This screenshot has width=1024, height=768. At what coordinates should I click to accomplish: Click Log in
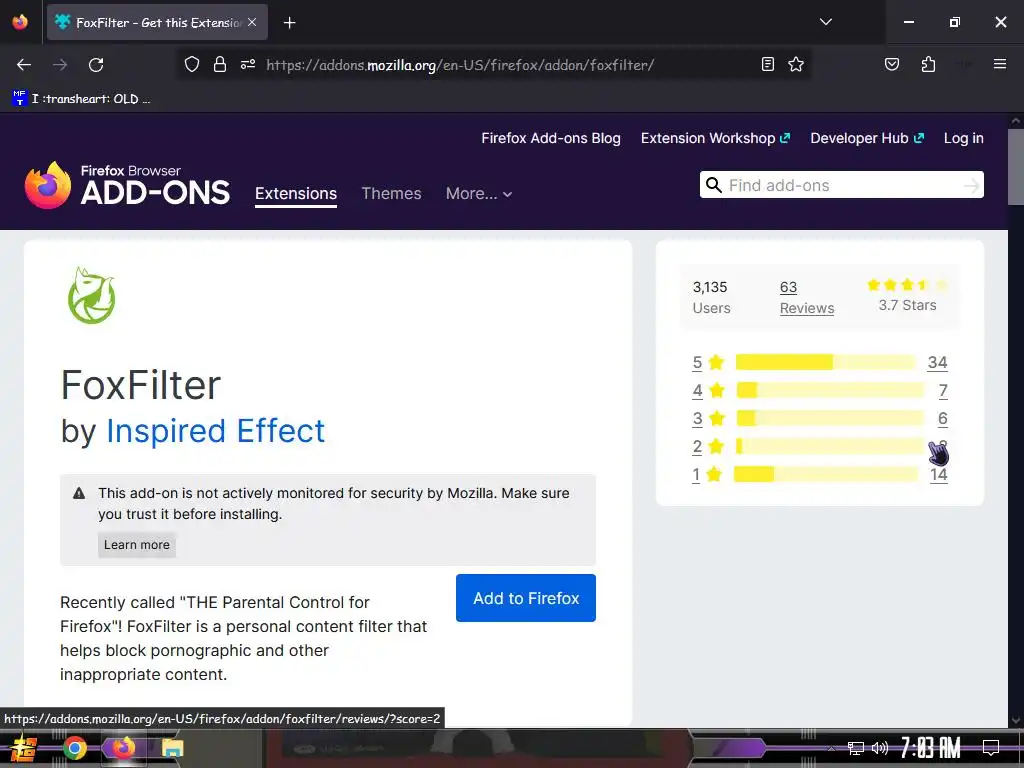(x=963, y=138)
